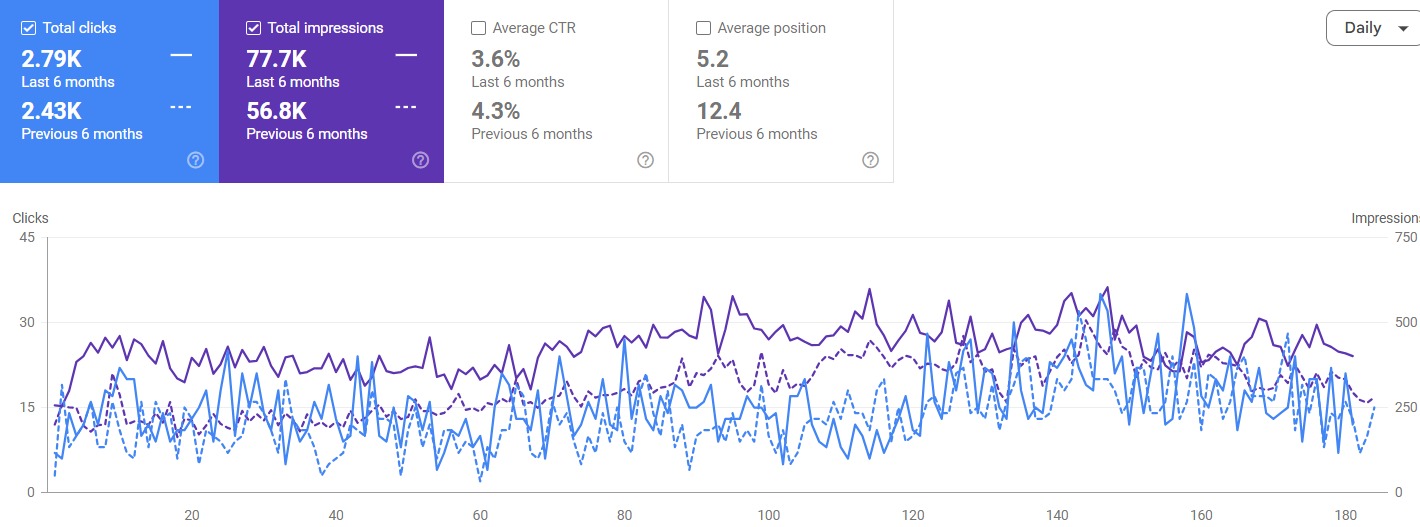
Task: Click the 180 mark on the x-axis
Action: tap(1346, 515)
